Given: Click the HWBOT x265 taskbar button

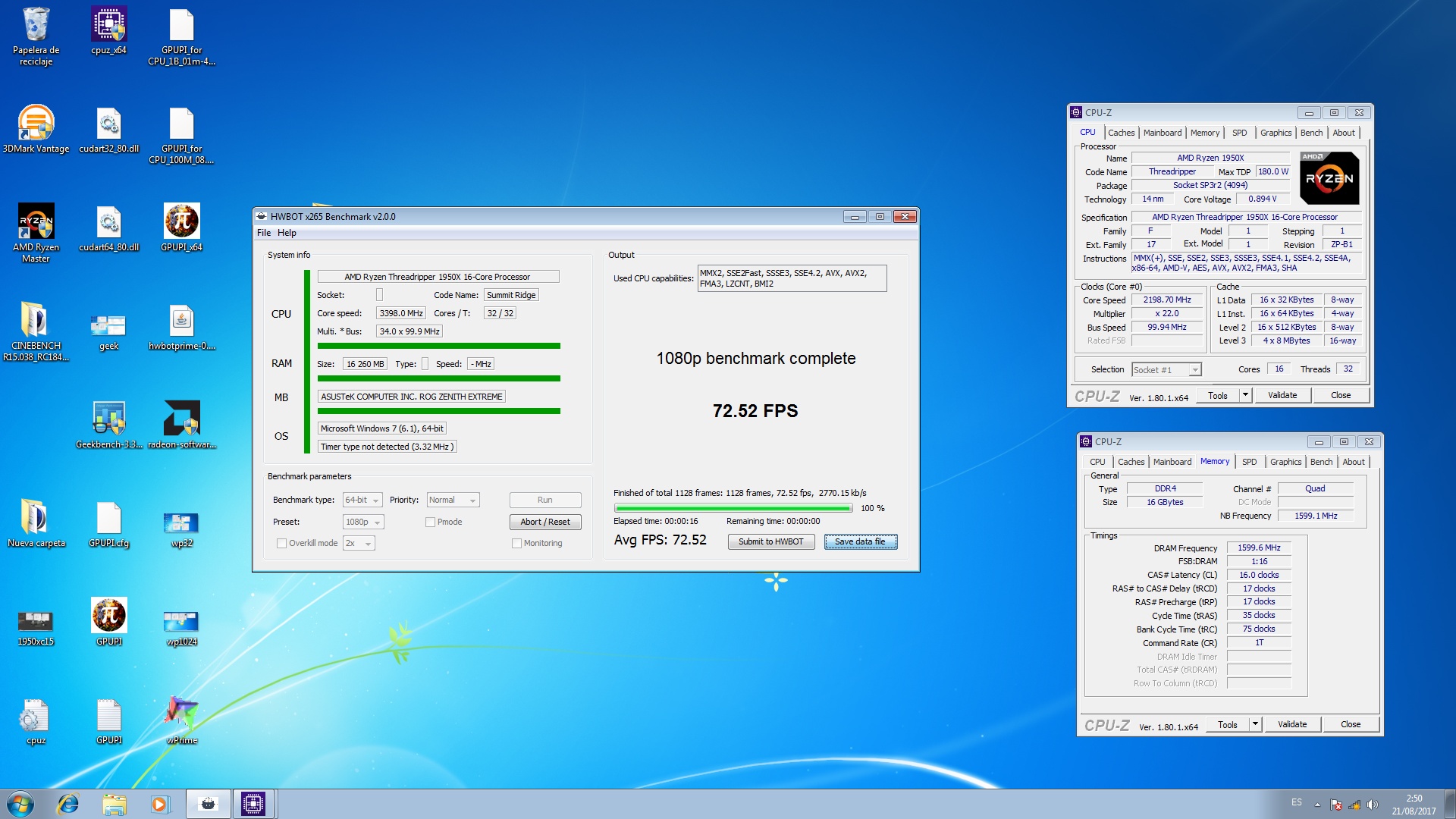Looking at the screenshot, I should tap(208, 804).
